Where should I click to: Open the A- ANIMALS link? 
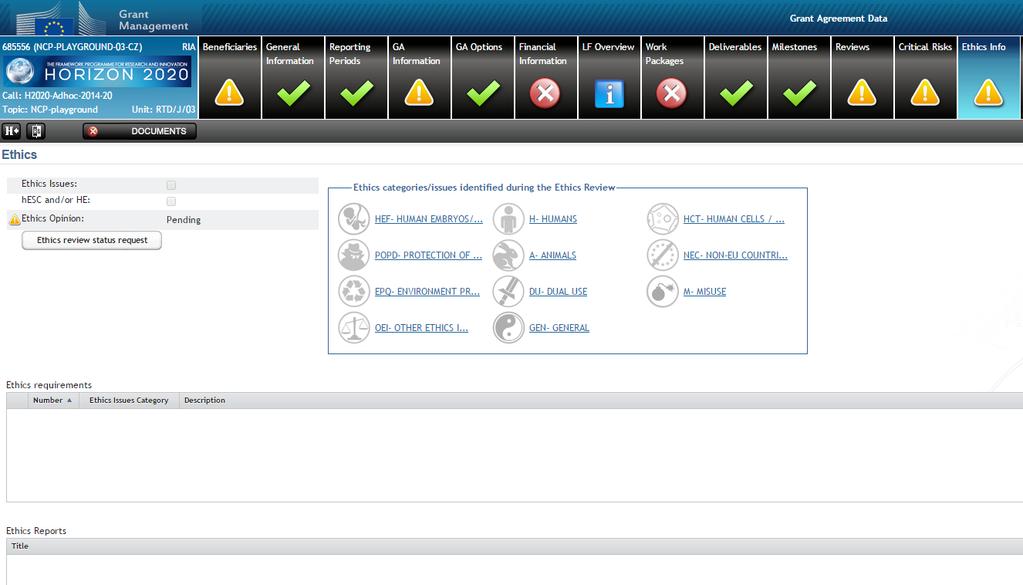(x=553, y=256)
